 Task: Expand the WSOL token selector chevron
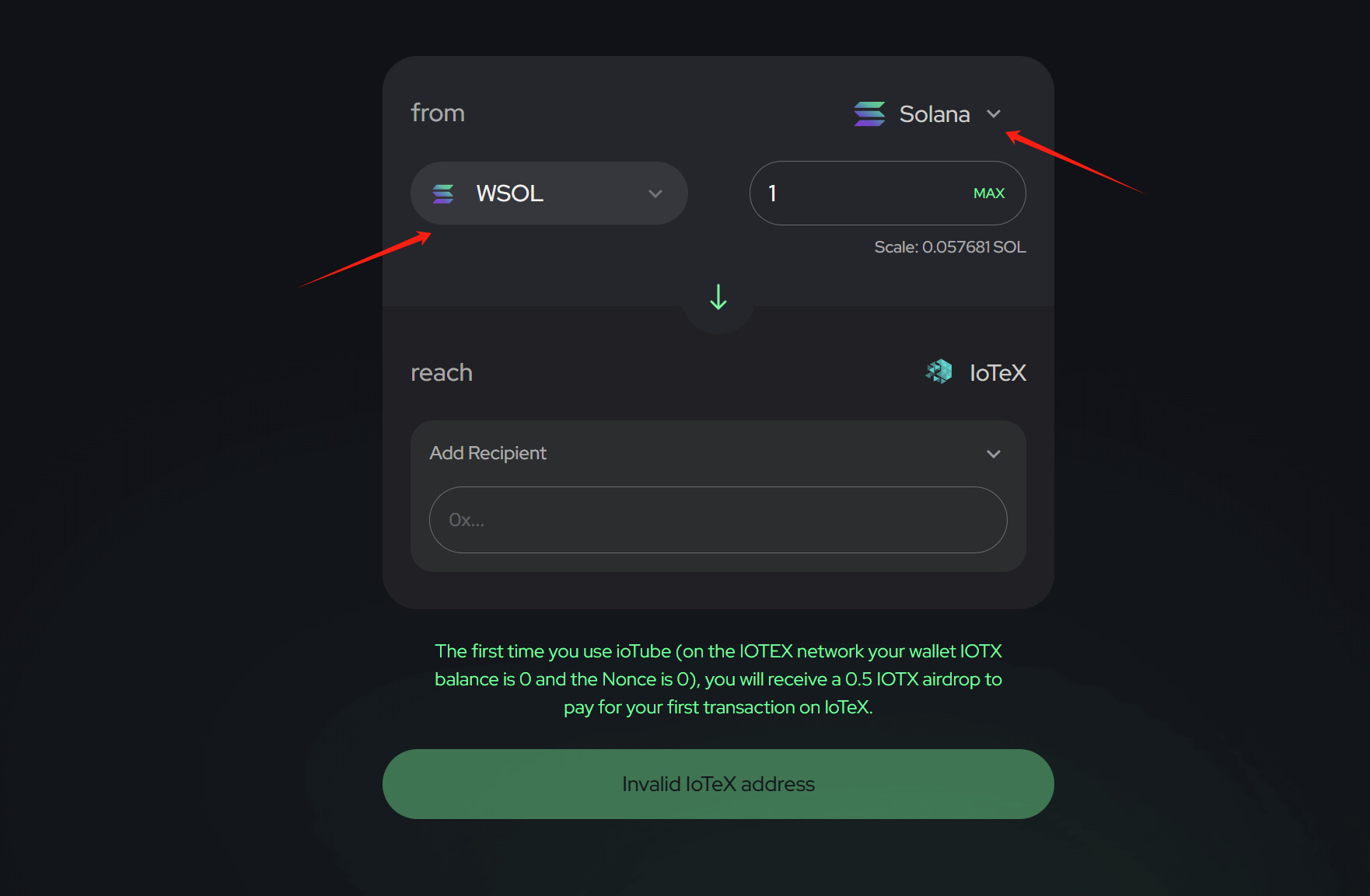[x=655, y=193]
